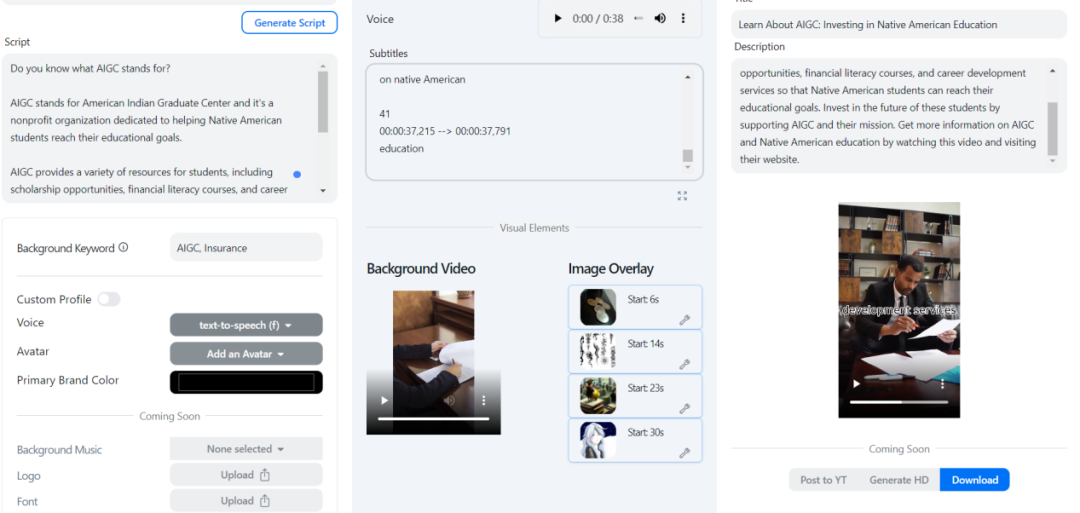The height and width of the screenshot is (513, 1080).
Task: Select 6s overlay image thumbnail
Action: coord(597,307)
